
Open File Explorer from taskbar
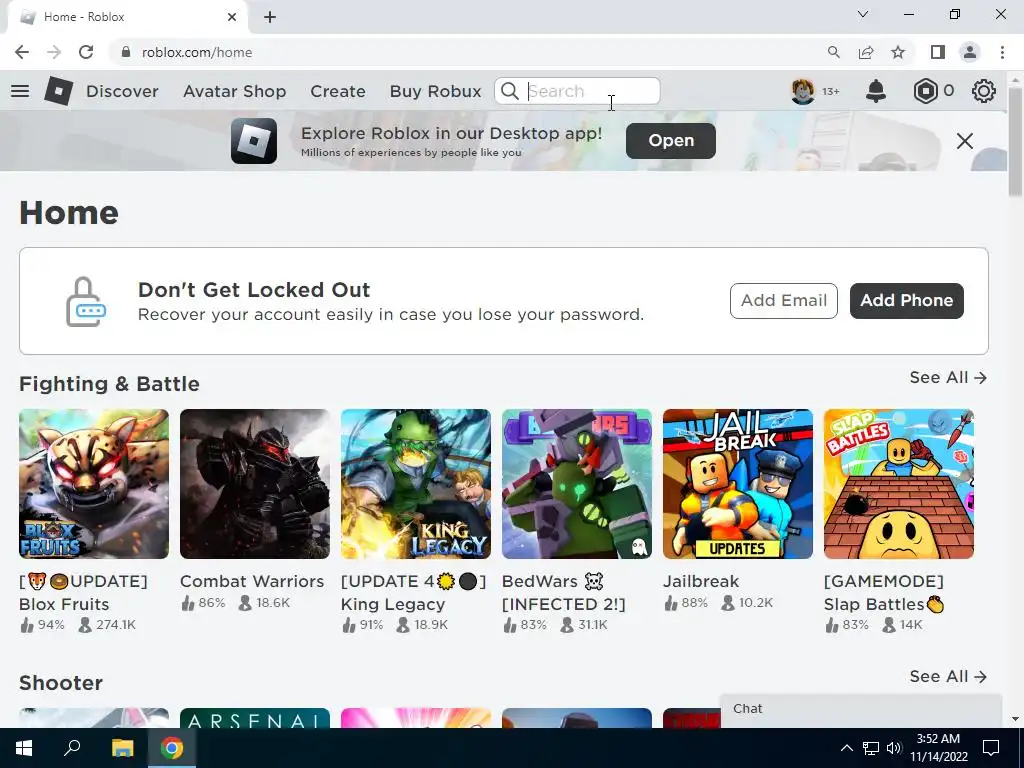122,748
